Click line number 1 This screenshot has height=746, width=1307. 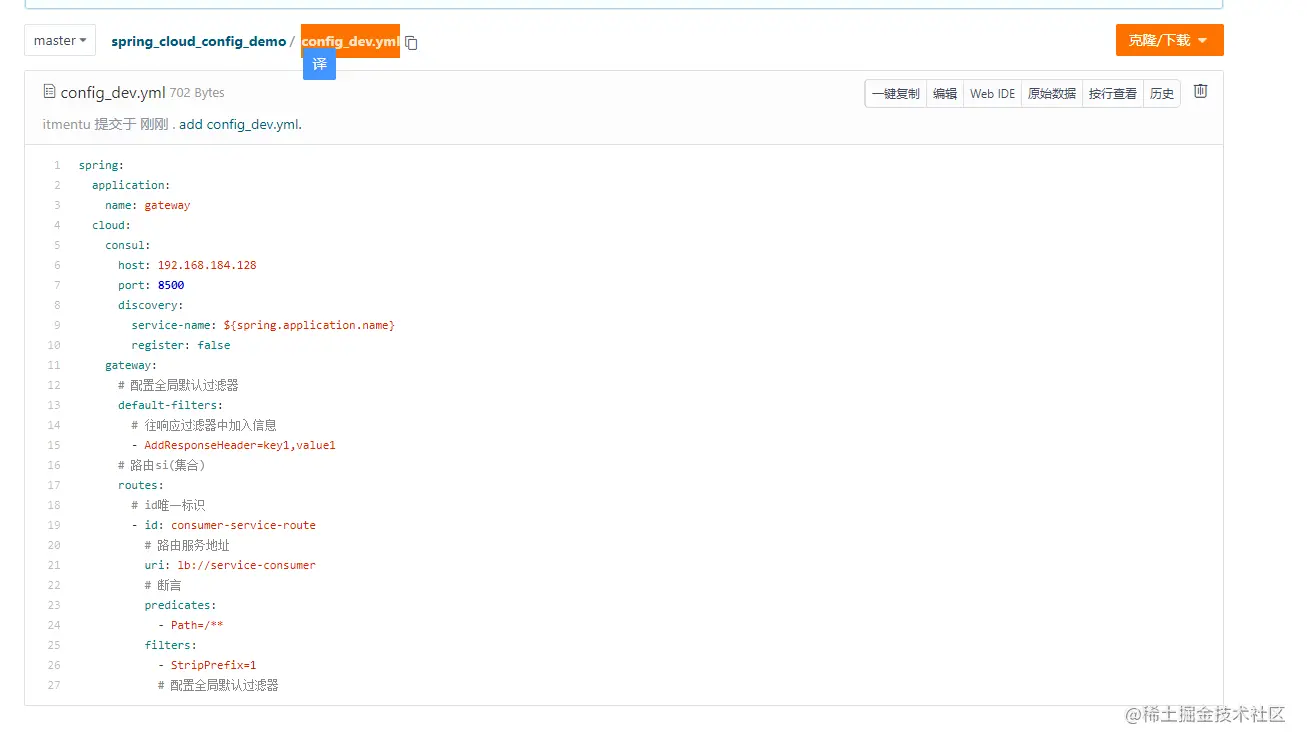pos(57,165)
